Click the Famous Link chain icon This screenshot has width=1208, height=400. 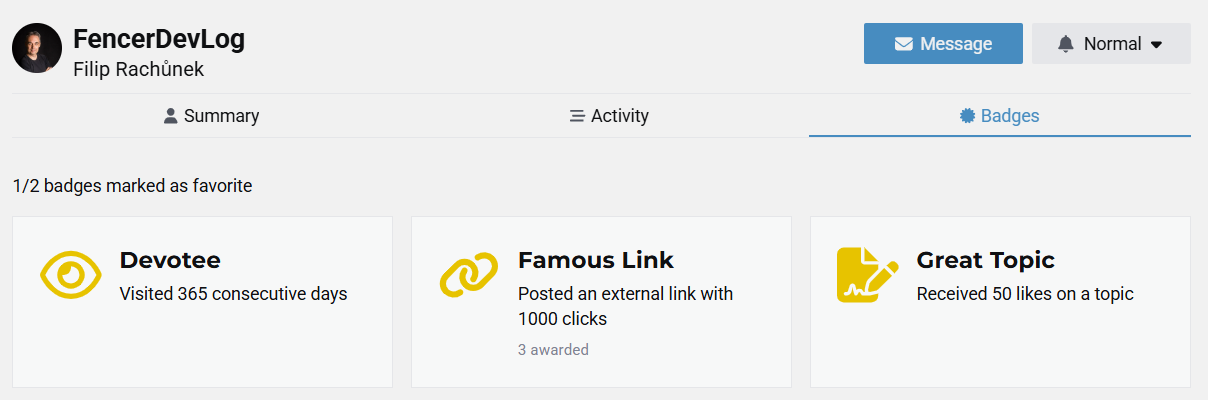coord(468,274)
